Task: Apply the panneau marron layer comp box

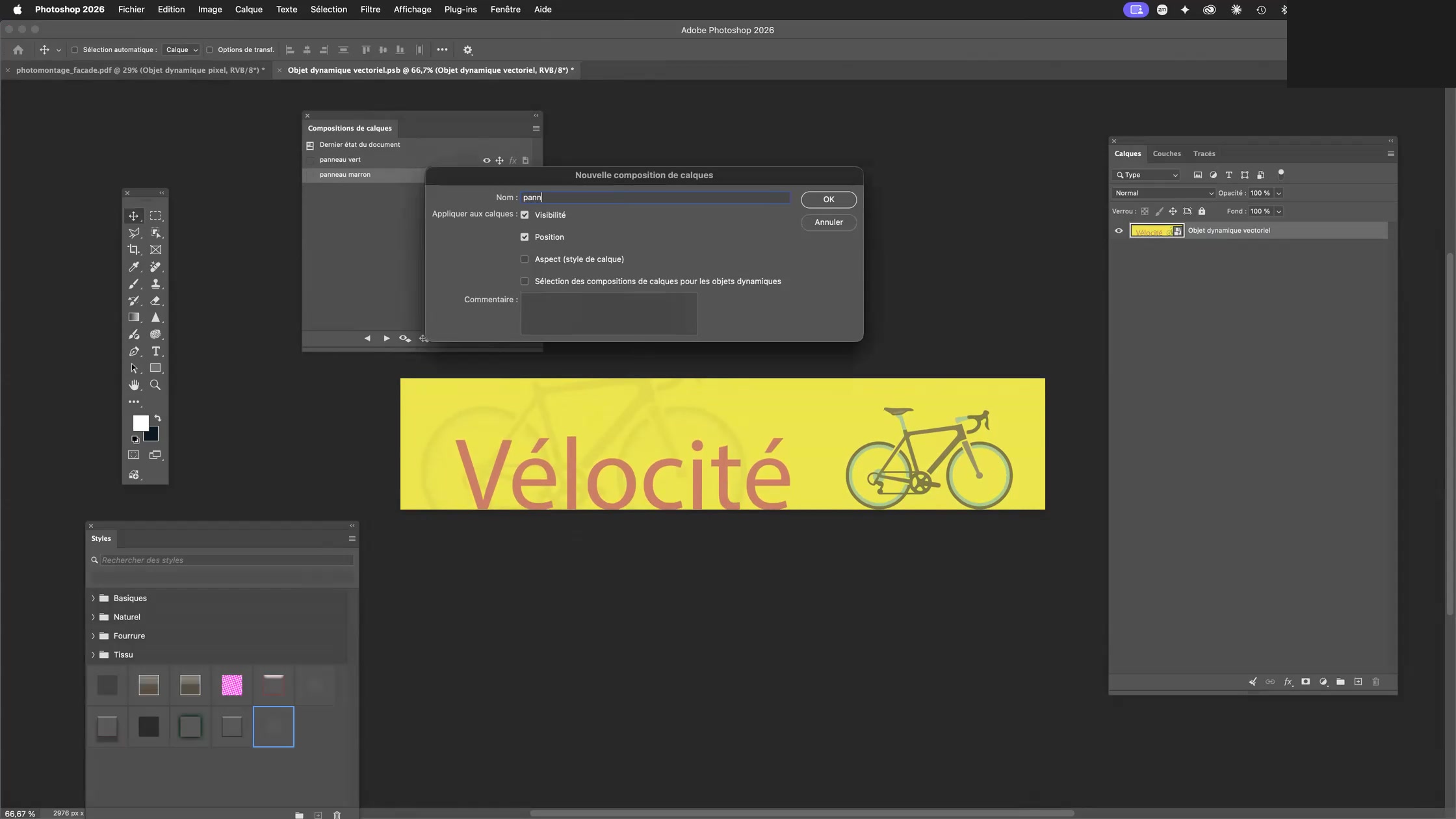Action: (310, 175)
